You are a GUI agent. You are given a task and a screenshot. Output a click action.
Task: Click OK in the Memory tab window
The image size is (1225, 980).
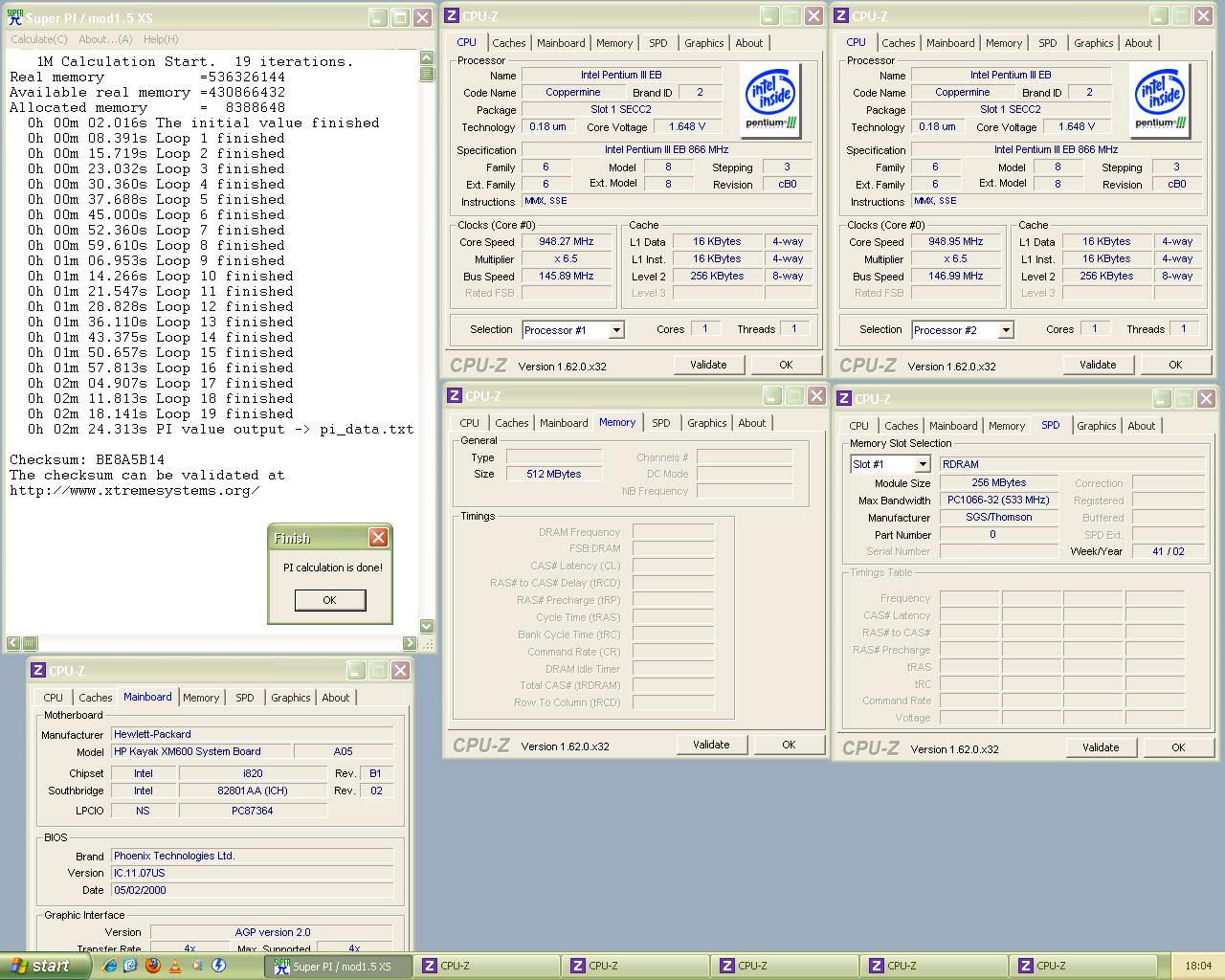click(789, 745)
